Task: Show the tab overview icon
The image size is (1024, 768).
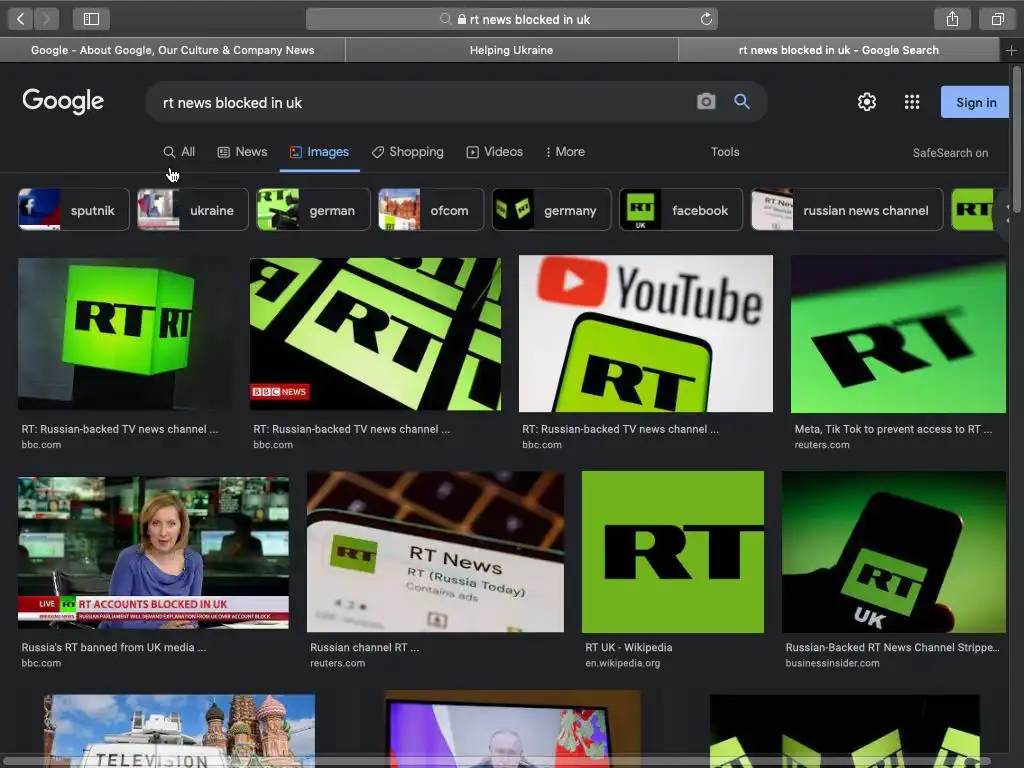Action: (x=997, y=19)
